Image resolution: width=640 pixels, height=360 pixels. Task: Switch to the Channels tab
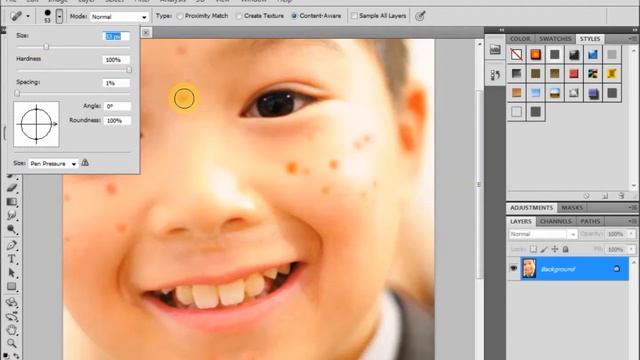556,221
